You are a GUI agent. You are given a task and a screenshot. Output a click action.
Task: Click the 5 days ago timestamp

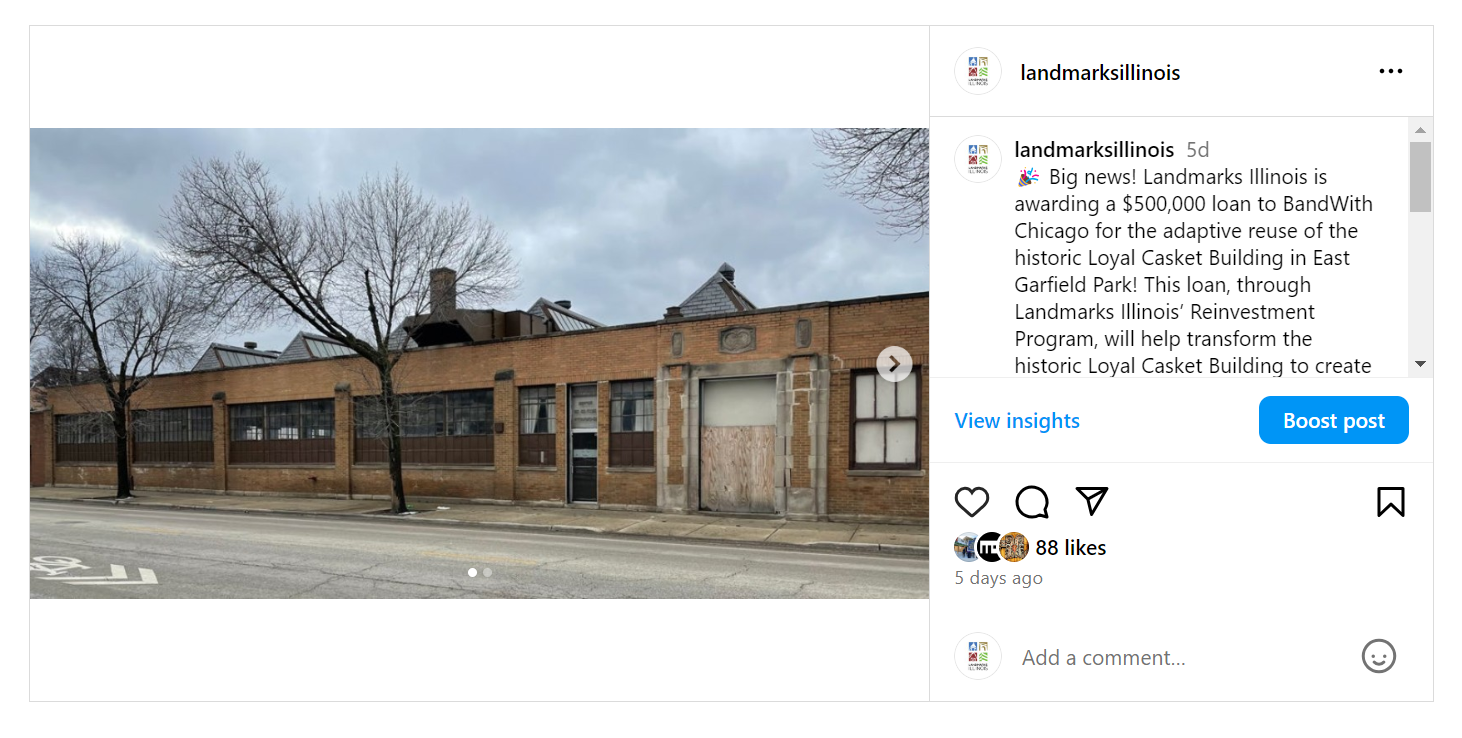(x=998, y=578)
